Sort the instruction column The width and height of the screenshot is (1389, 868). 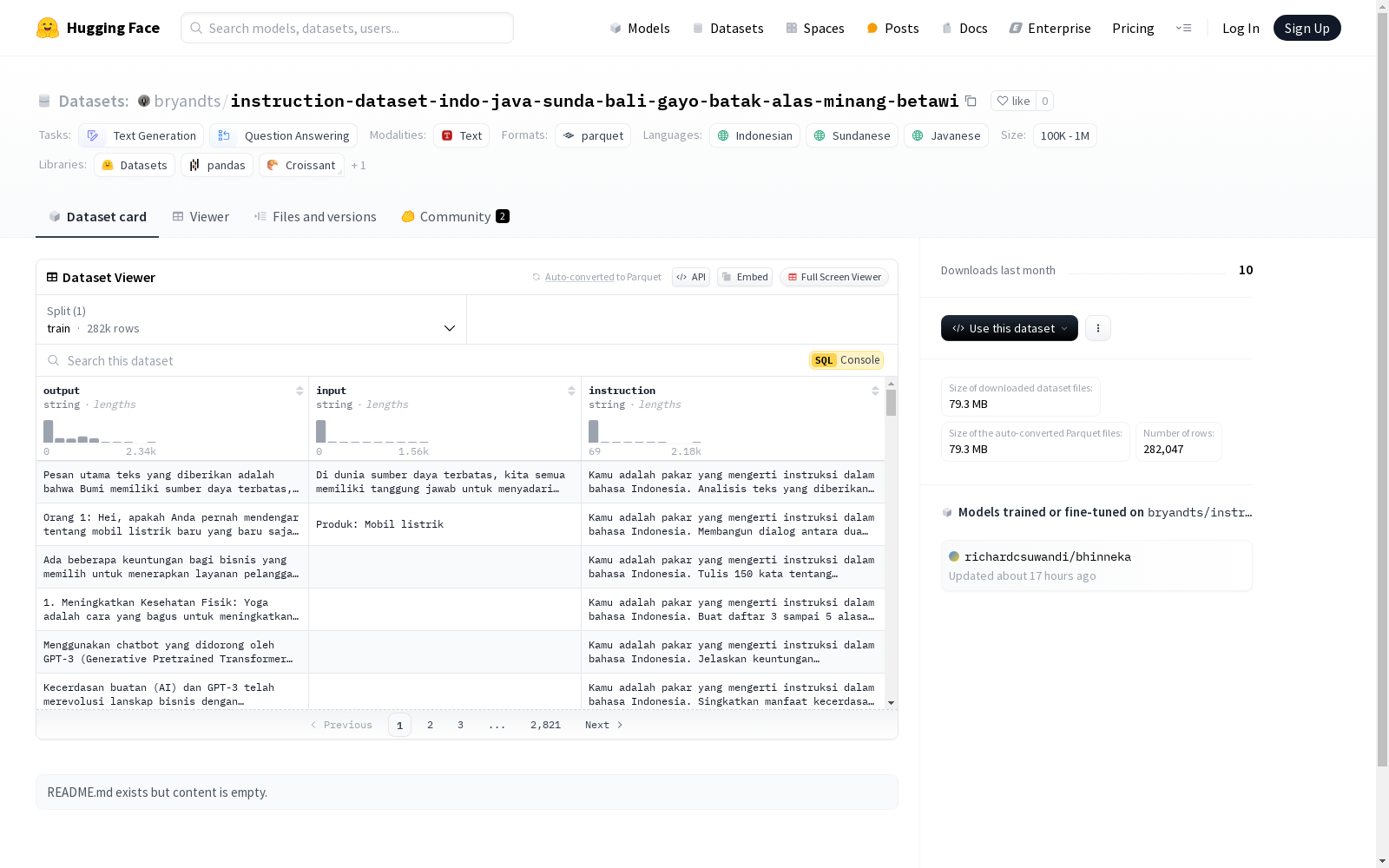(x=875, y=391)
